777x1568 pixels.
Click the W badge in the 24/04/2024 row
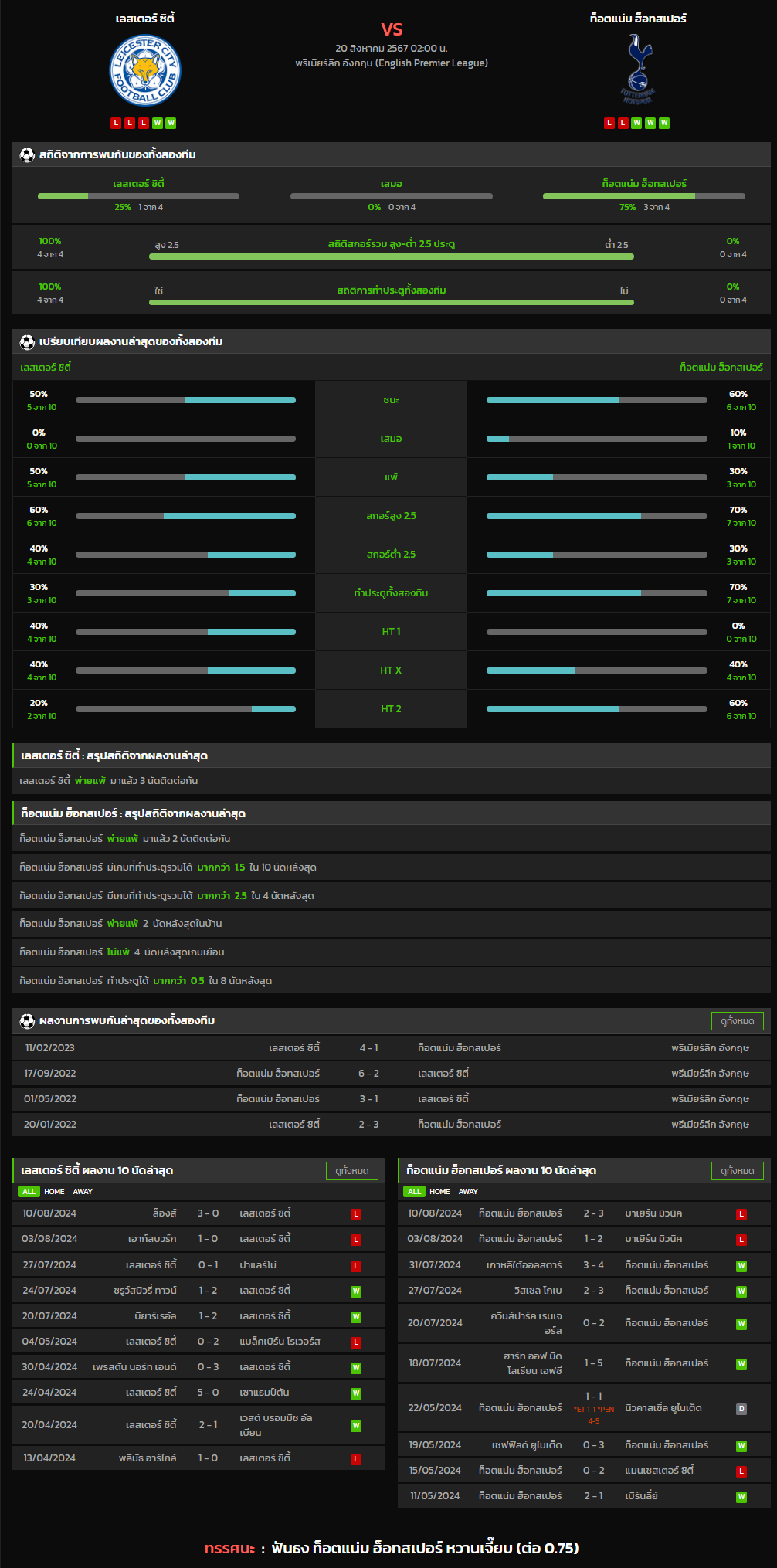pos(356,1393)
